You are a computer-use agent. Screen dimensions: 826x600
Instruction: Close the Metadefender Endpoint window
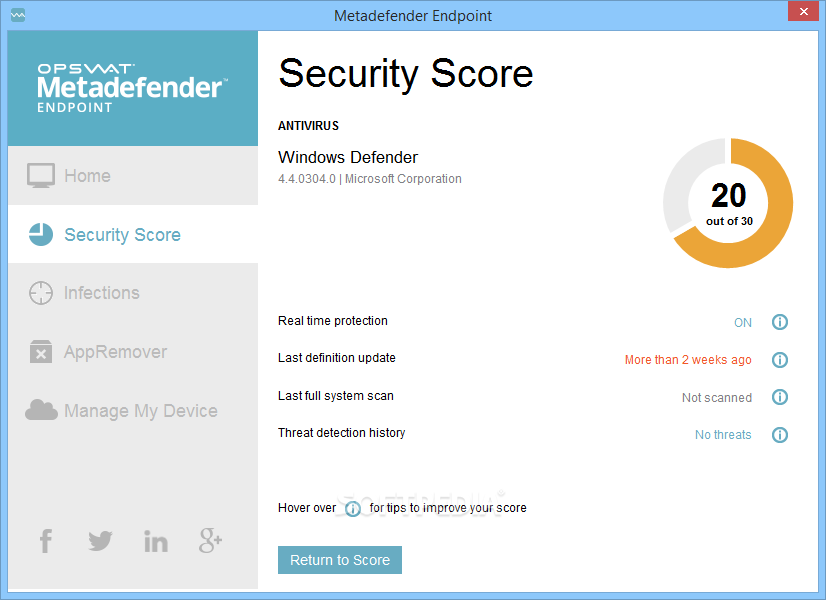pos(803,11)
